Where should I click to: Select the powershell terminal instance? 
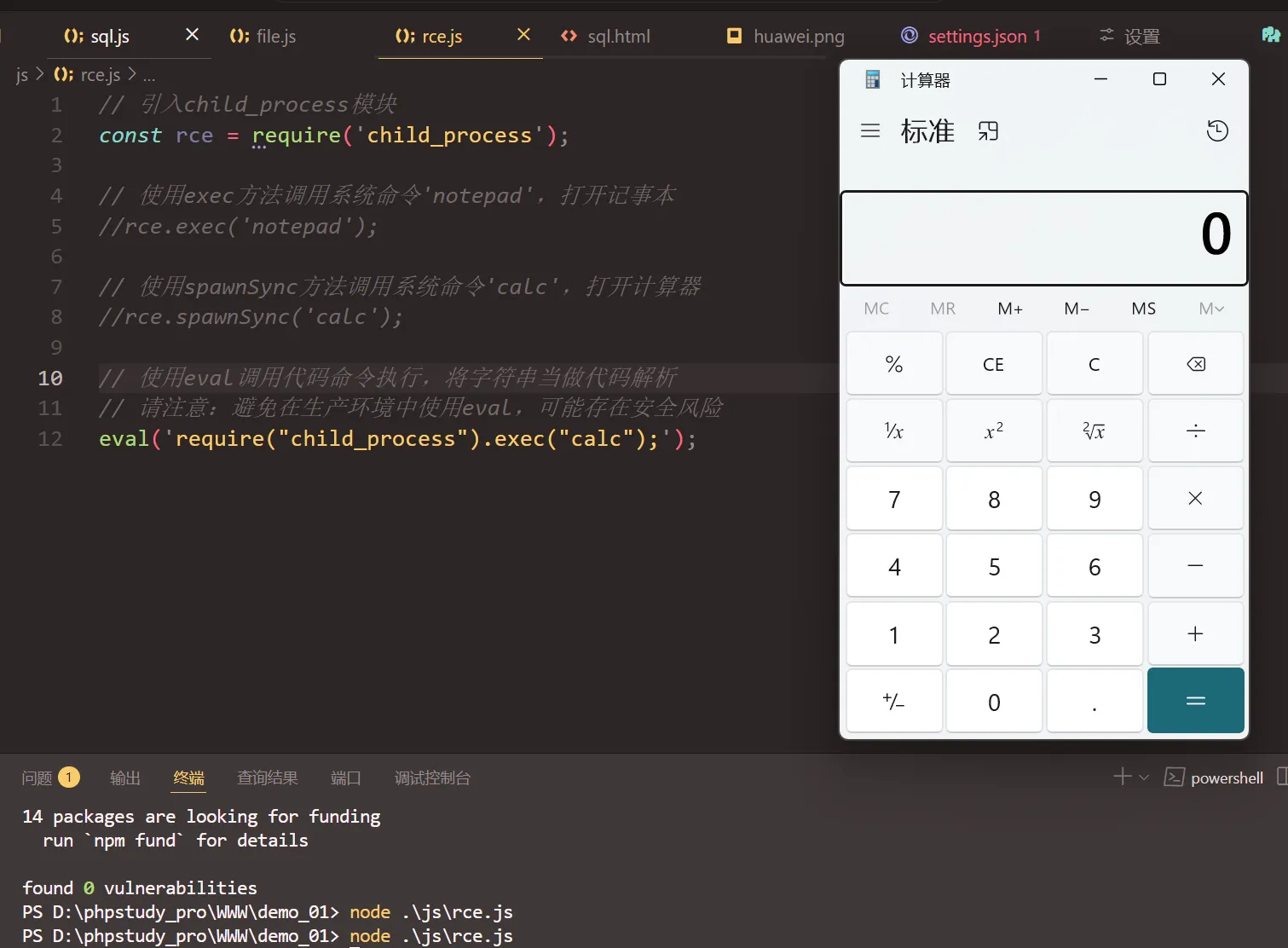click(1214, 777)
